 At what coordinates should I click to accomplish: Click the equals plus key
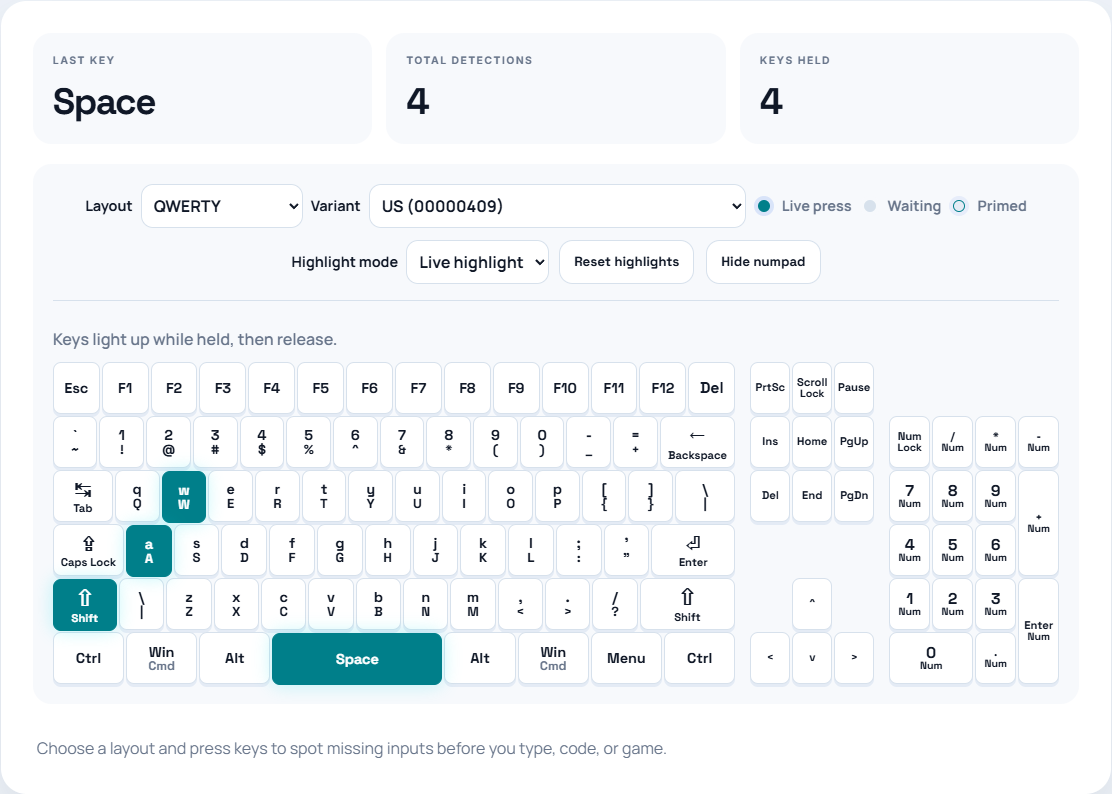coord(635,443)
